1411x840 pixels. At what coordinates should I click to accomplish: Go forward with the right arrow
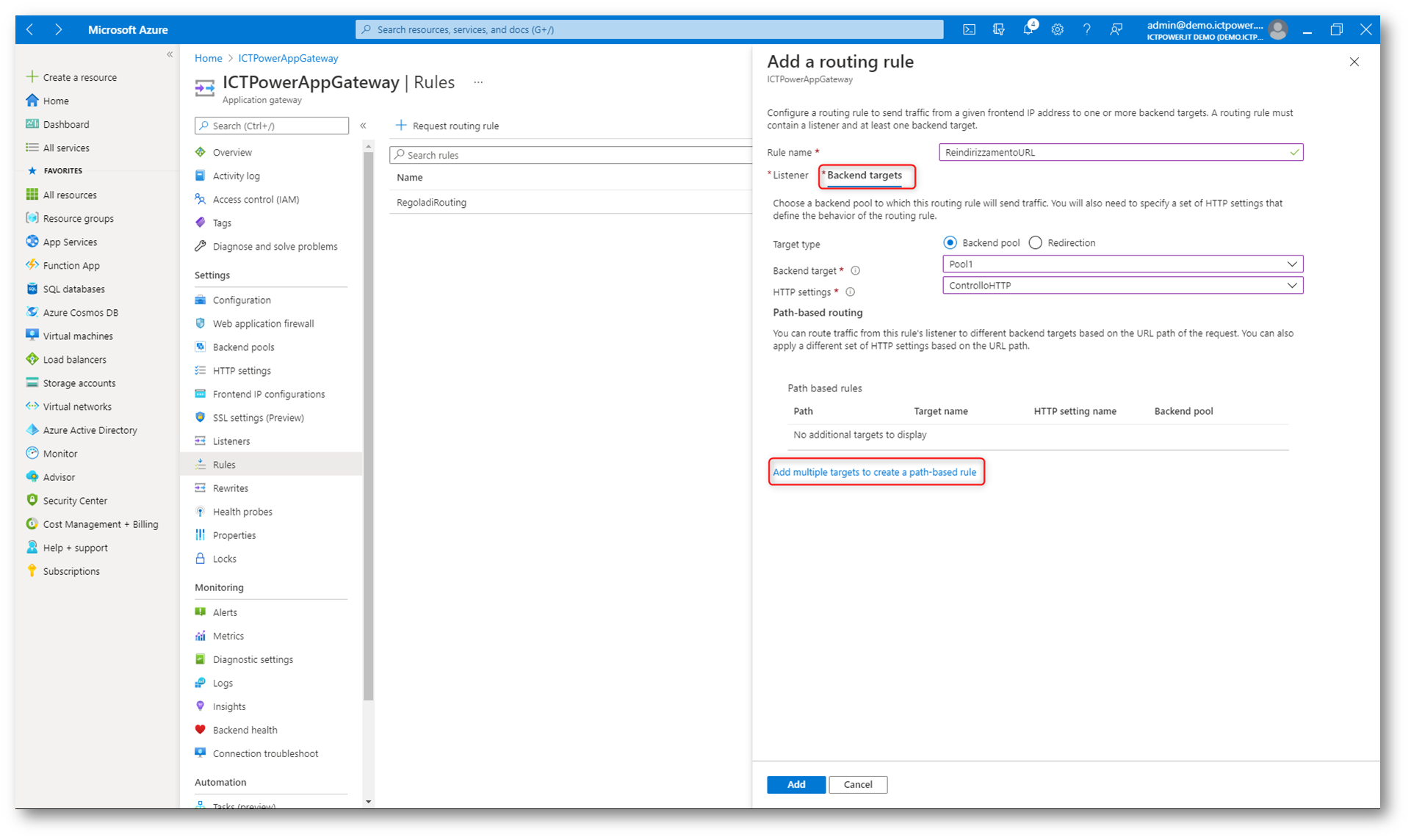[x=58, y=29]
